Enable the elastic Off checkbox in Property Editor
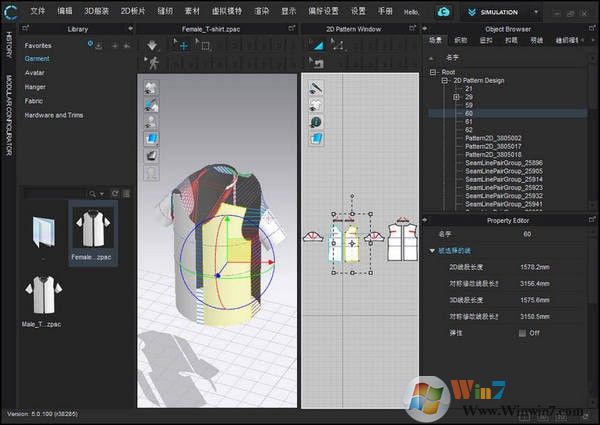Viewport: 600px width, 425px height. 522,333
